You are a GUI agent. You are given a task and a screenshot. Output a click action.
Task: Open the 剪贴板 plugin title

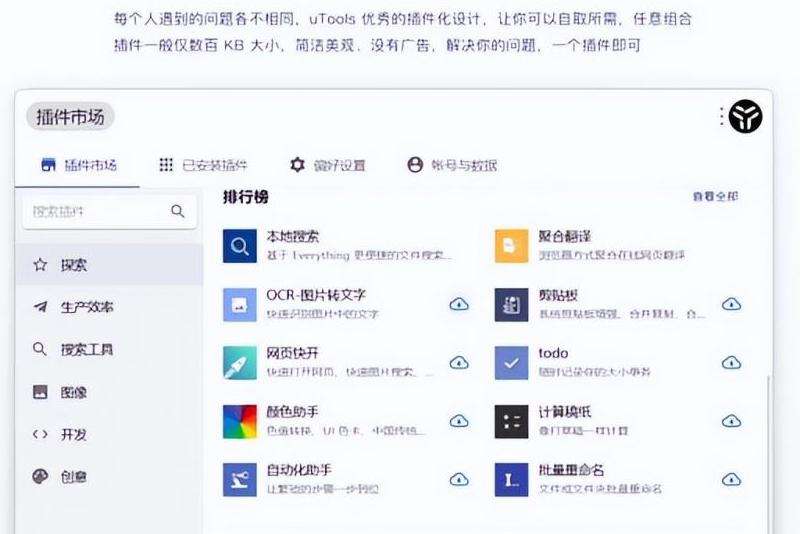(x=558, y=295)
